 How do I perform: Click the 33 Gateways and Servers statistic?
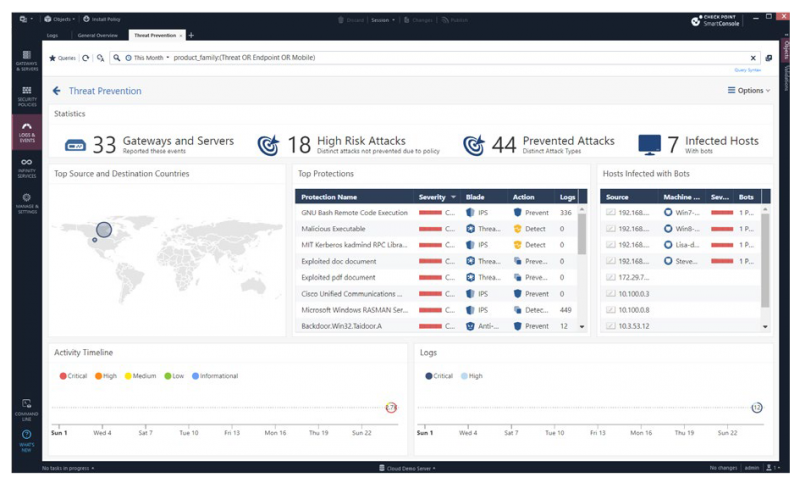tap(149, 144)
